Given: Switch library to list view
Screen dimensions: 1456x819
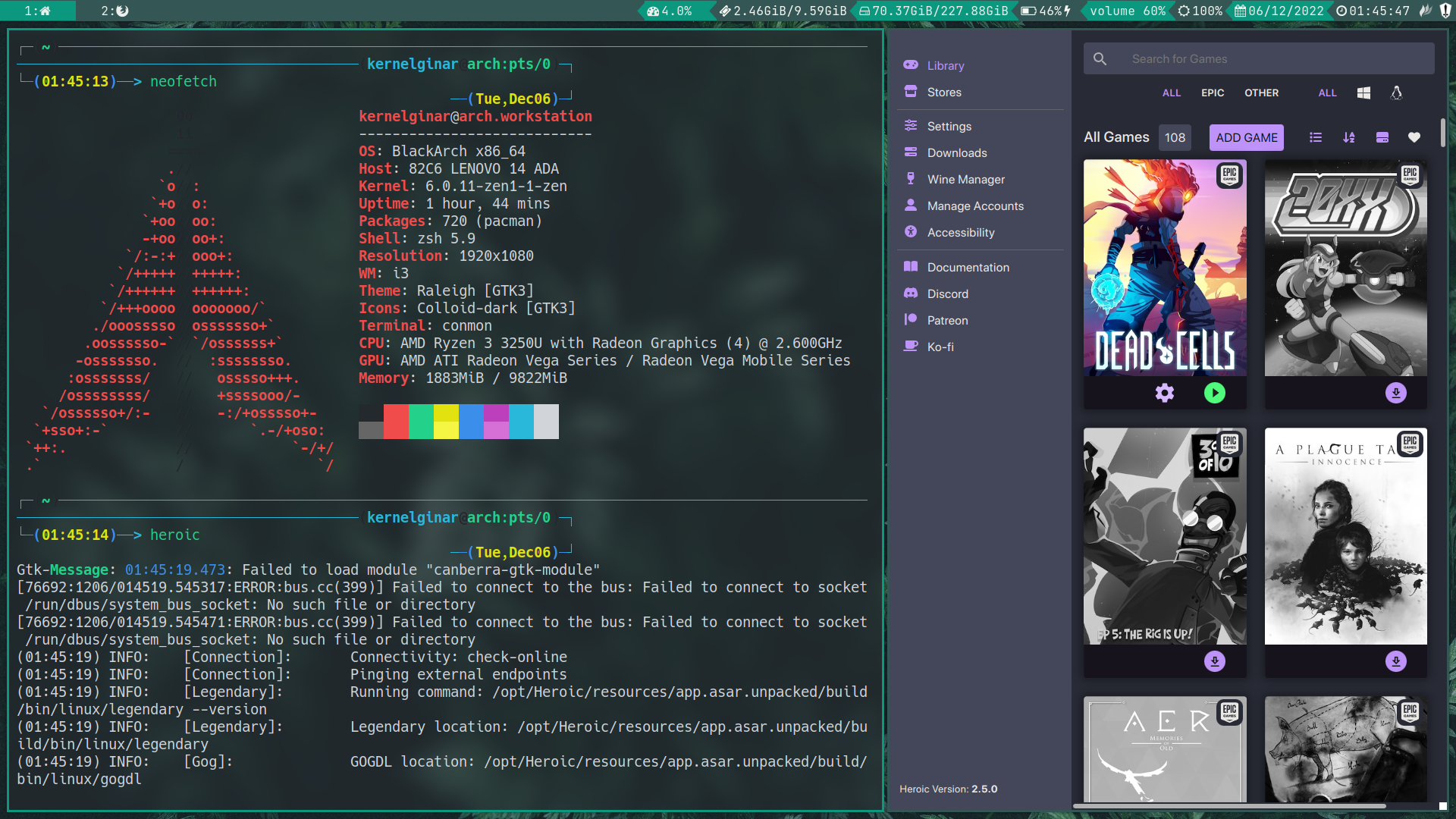Looking at the screenshot, I should tap(1316, 137).
